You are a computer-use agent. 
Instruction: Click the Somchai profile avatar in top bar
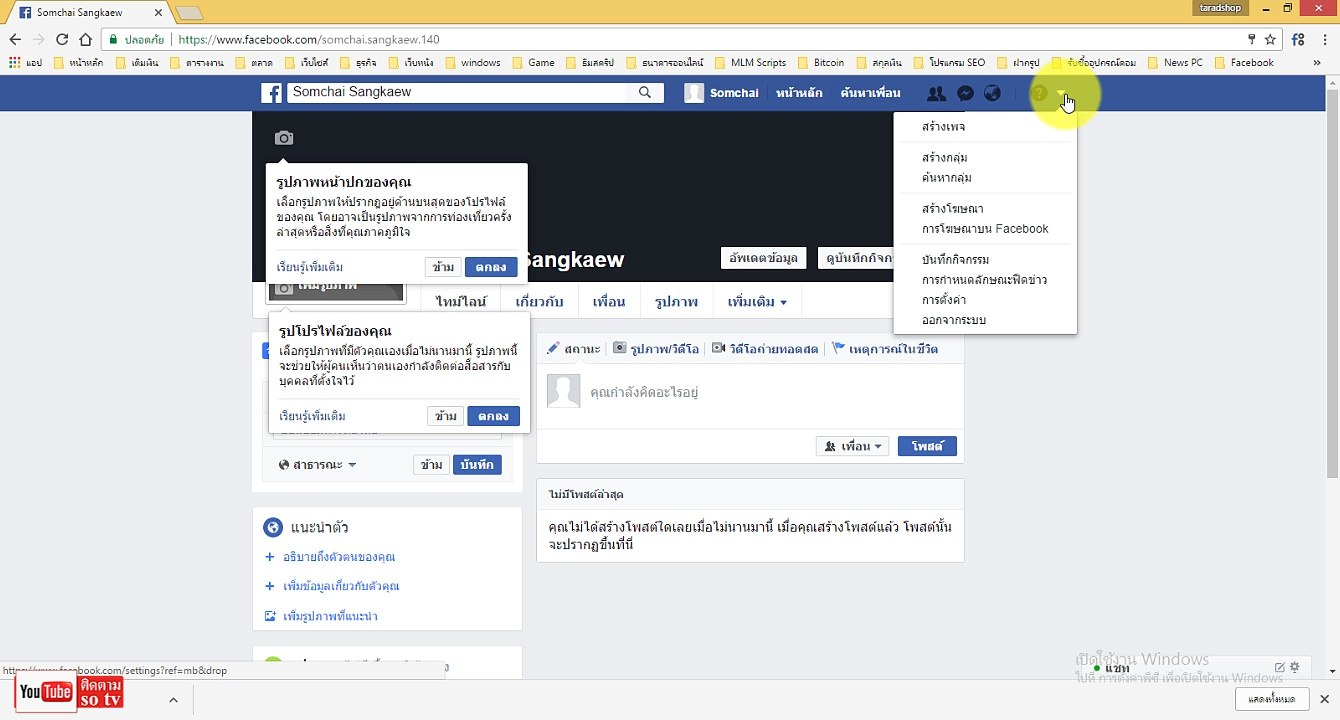(x=694, y=93)
